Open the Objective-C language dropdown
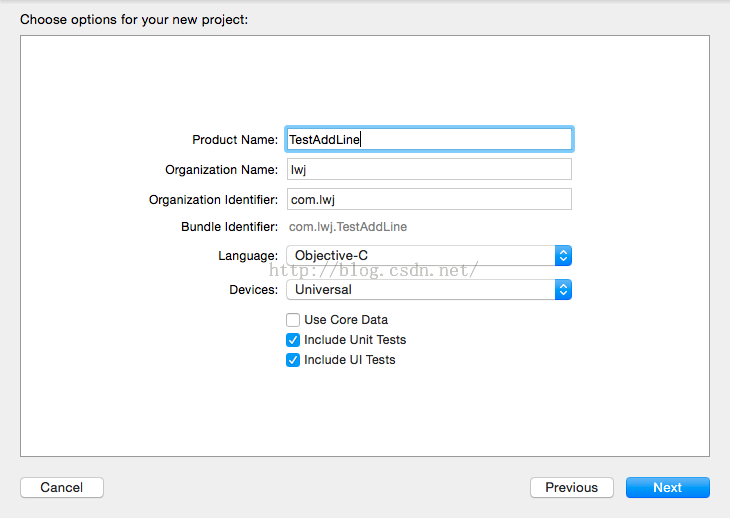This screenshot has height=518, width=730. pos(421,256)
